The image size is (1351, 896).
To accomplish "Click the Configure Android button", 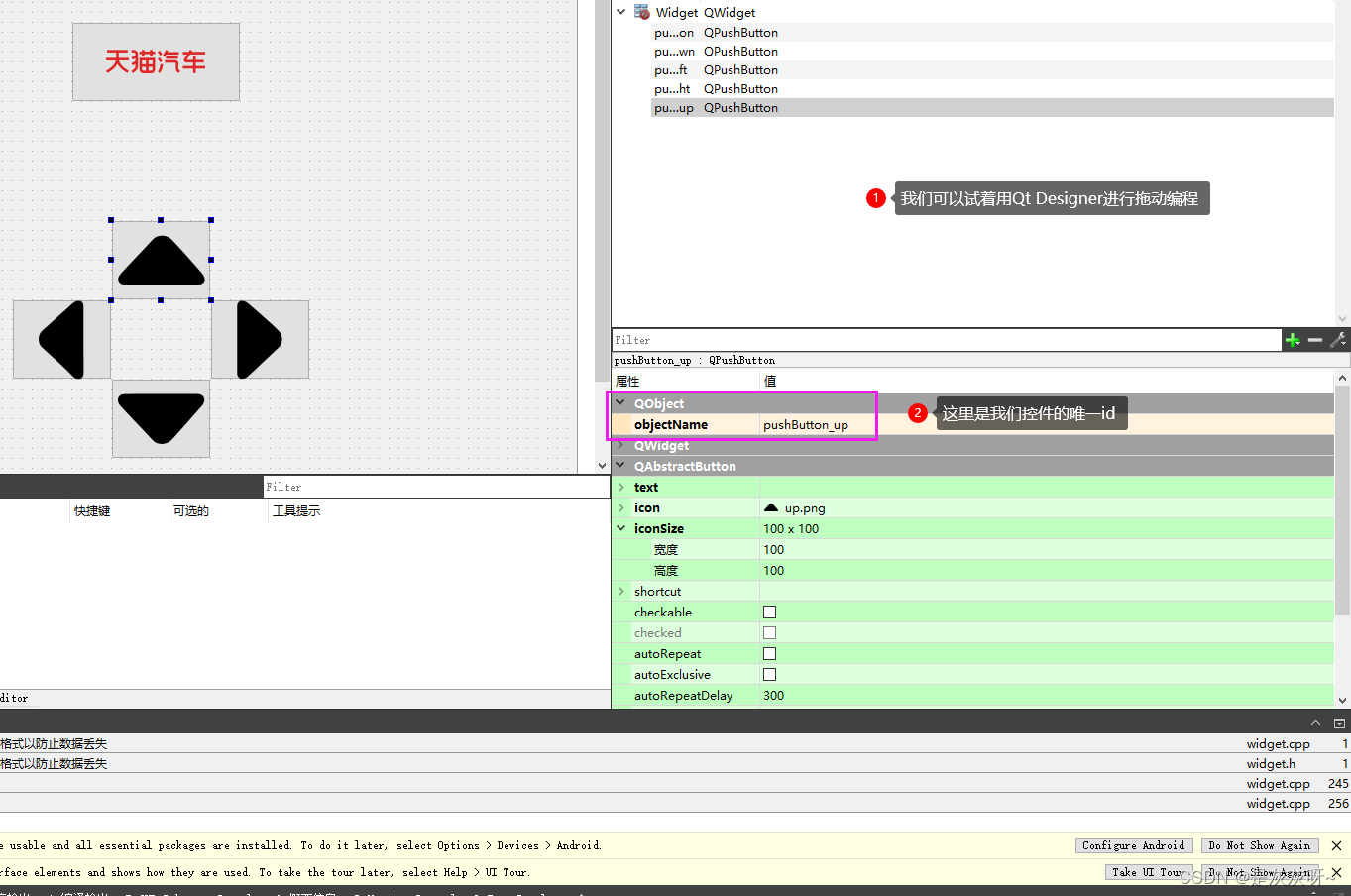I will coord(1133,845).
